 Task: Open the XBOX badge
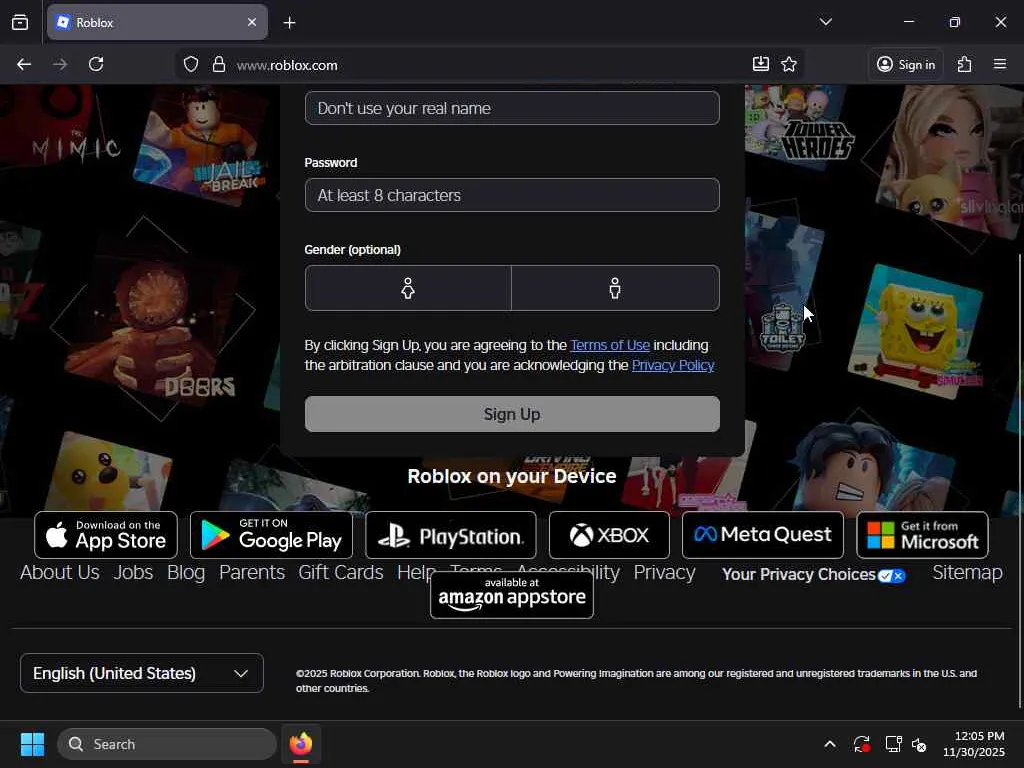609,536
